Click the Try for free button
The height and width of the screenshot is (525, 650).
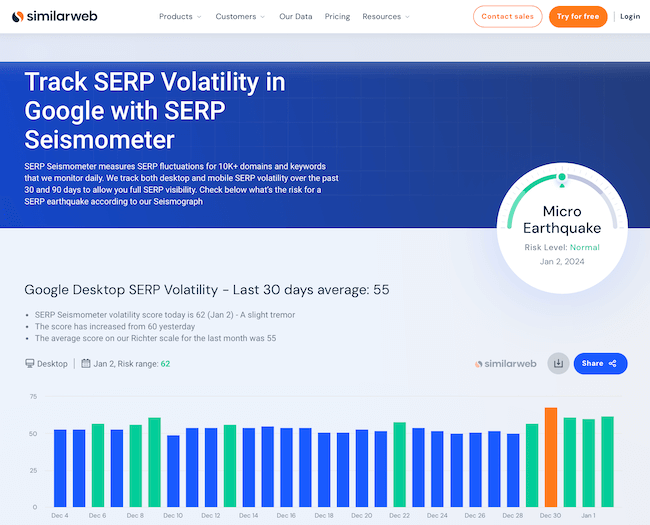point(578,17)
